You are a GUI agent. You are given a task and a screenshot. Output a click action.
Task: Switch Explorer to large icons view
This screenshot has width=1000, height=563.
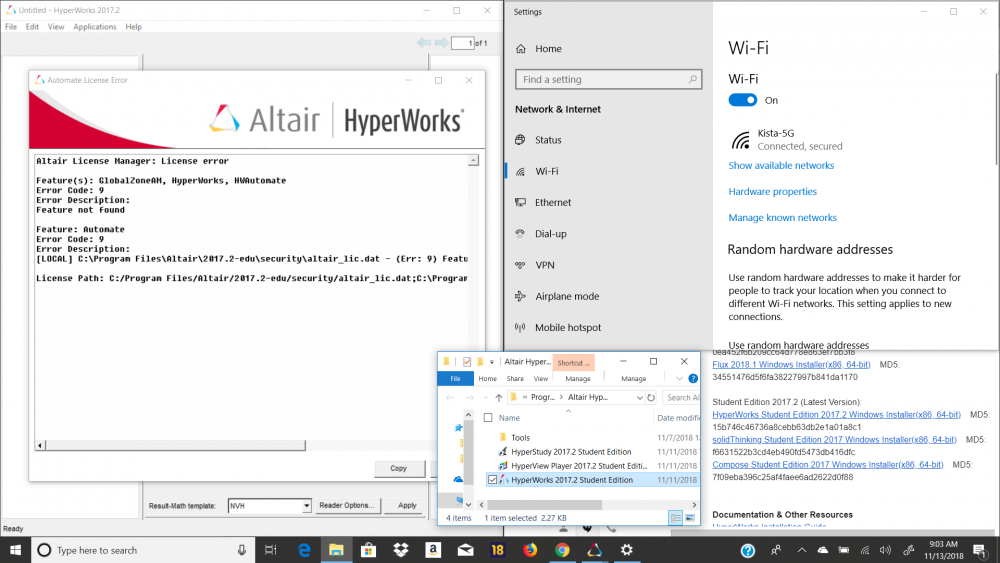[x=690, y=518]
